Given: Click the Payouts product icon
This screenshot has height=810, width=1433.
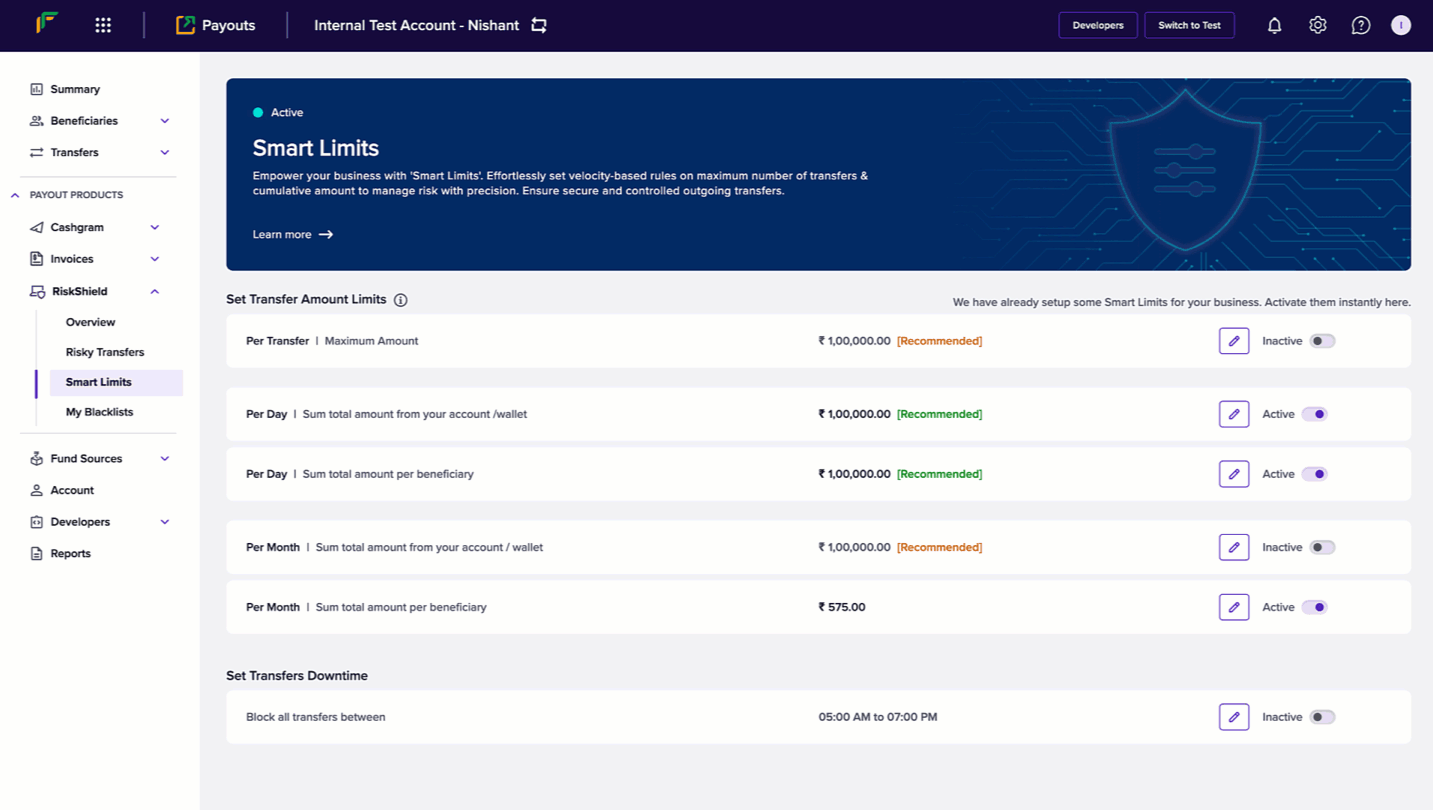Looking at the screenshot, I should (185, 25).
